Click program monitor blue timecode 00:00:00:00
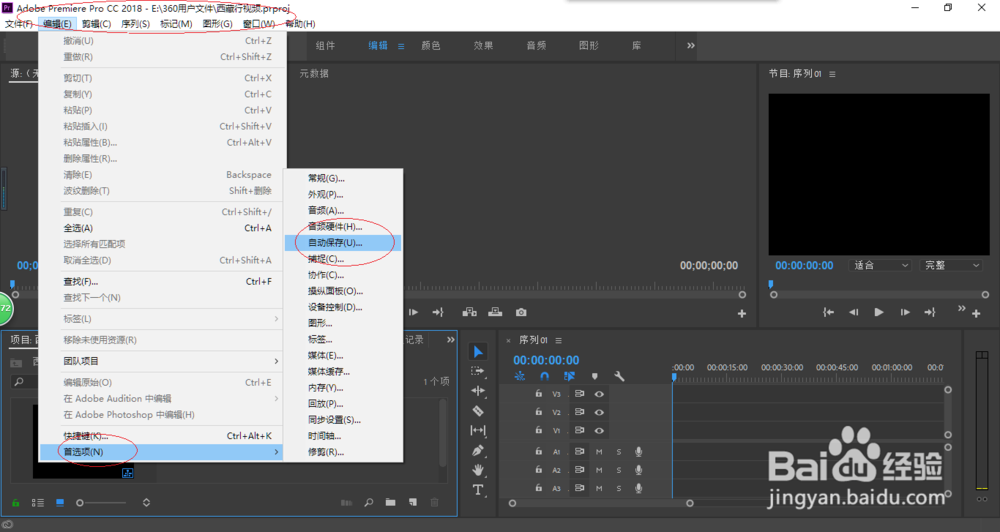The width and height of the screenshot is (1000, 532). [804, 265]
